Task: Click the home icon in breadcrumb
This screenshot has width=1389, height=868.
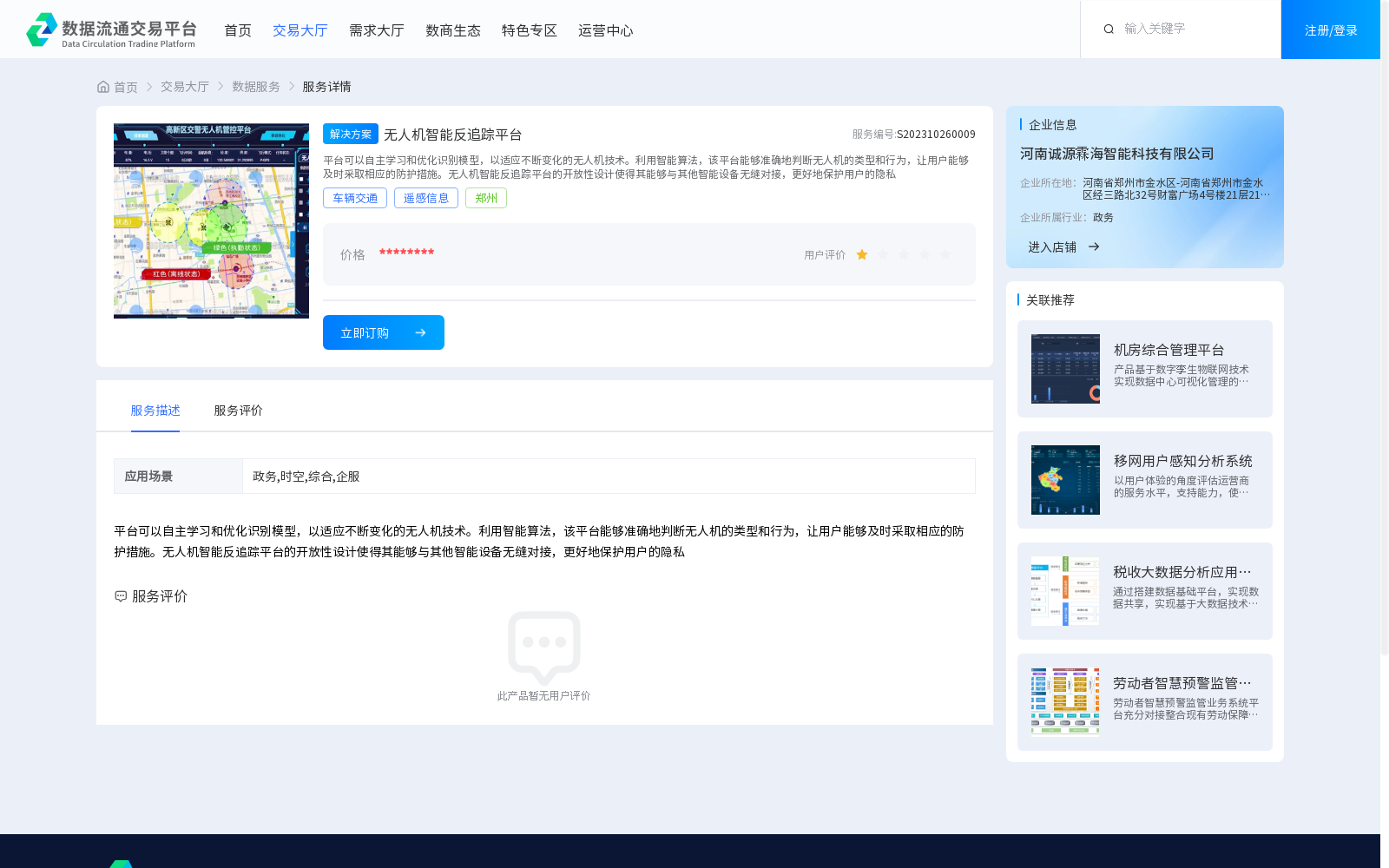Action: pos(103,87)
